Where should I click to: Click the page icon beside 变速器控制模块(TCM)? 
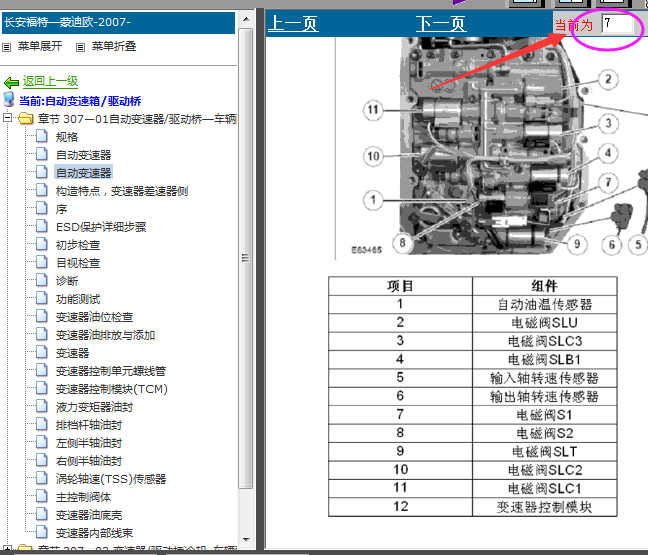pyautogui.click(x=41, y=388)
